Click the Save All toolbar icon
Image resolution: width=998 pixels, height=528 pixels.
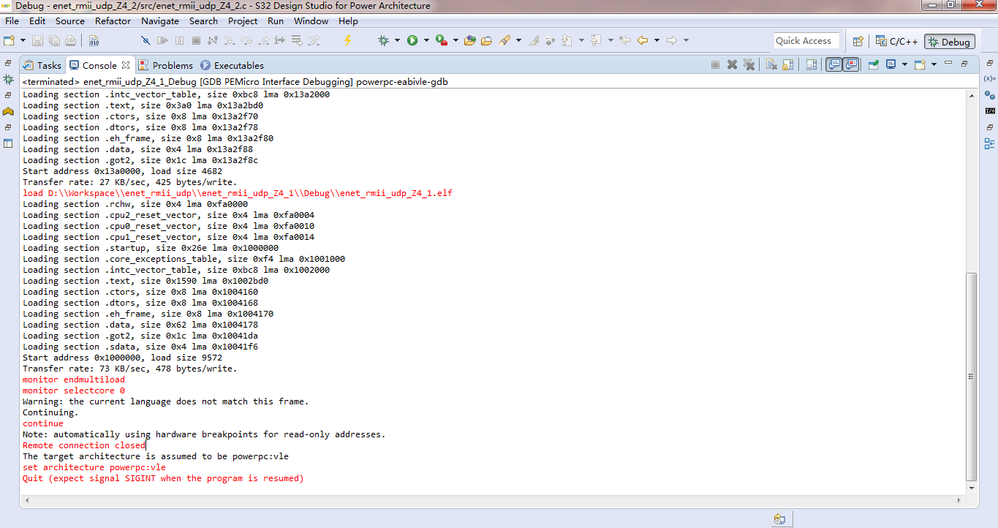(x=54, y=41)
